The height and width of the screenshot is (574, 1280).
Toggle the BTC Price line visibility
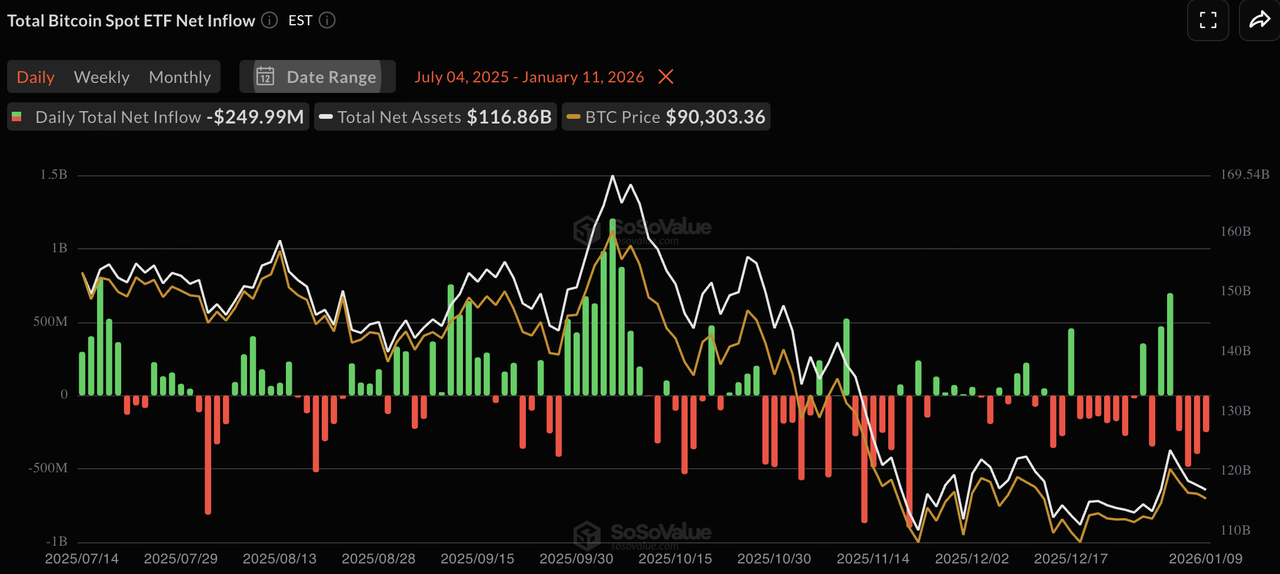point(666,117)
